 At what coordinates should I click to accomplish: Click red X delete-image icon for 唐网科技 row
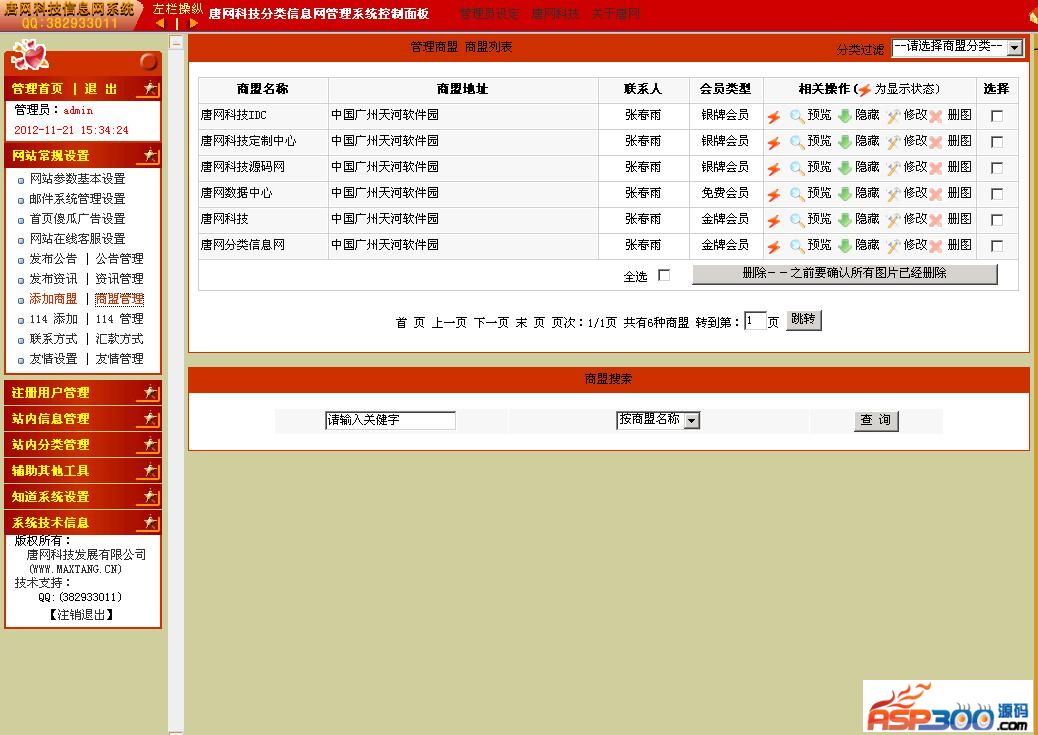pos(935,220)
